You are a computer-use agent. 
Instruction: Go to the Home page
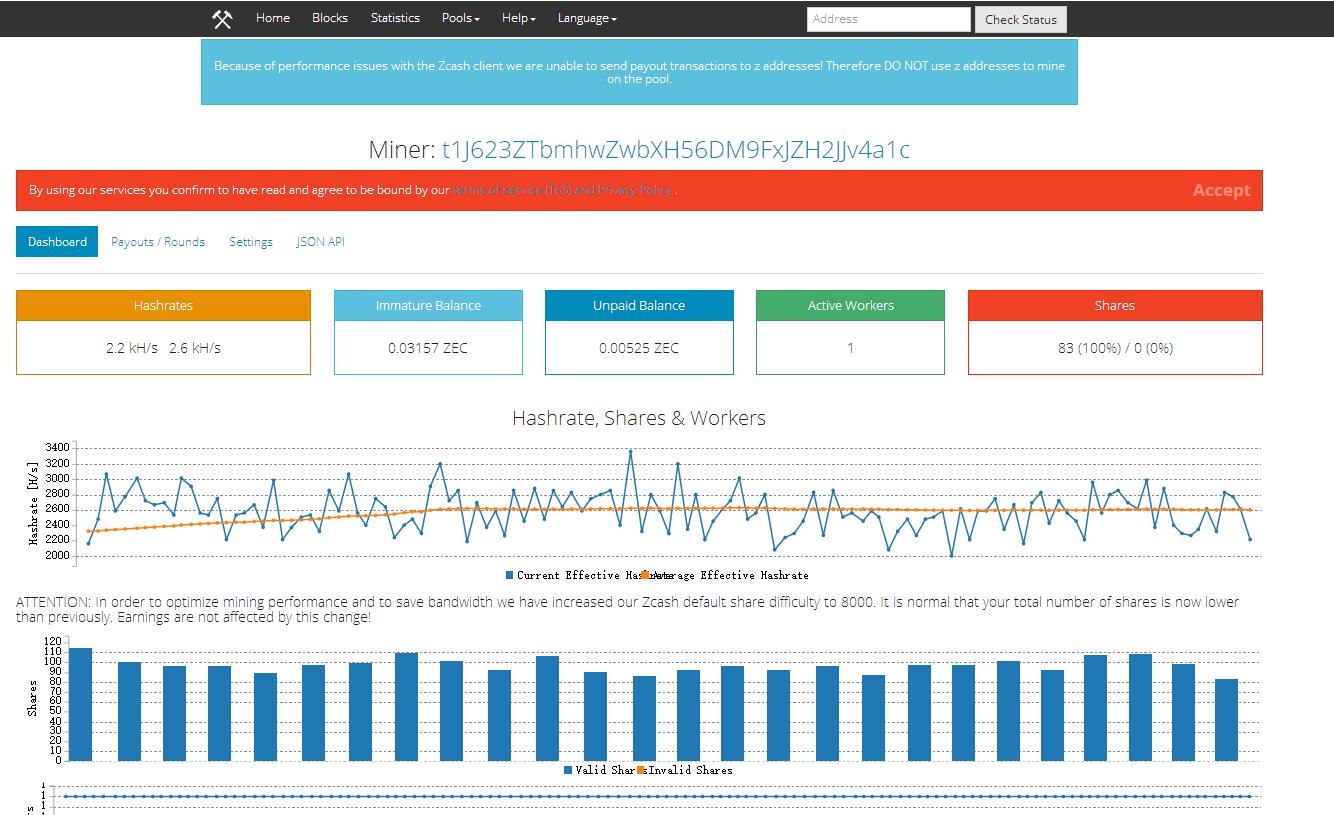(272, 18)
